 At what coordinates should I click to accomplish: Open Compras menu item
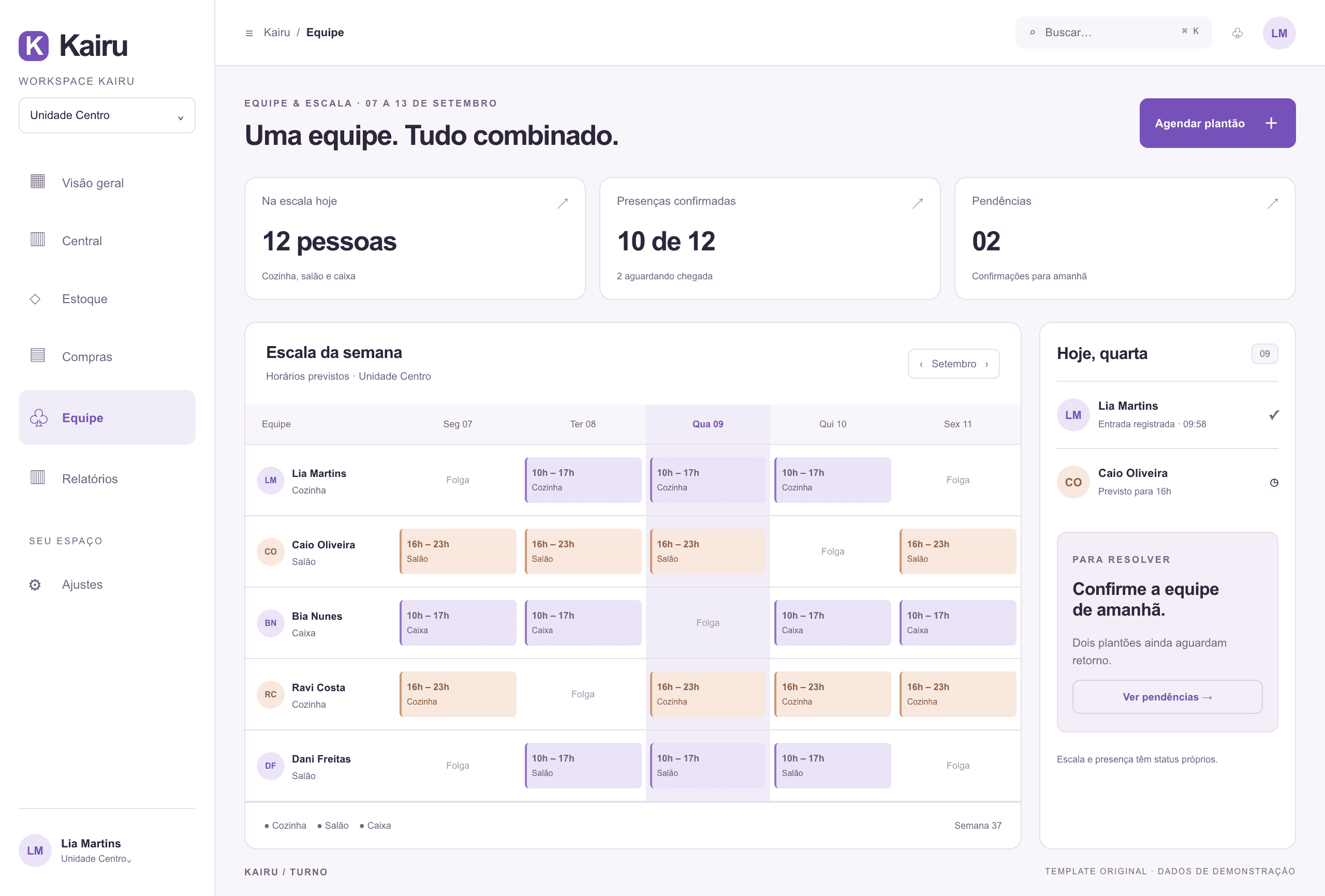pos(107,357)
